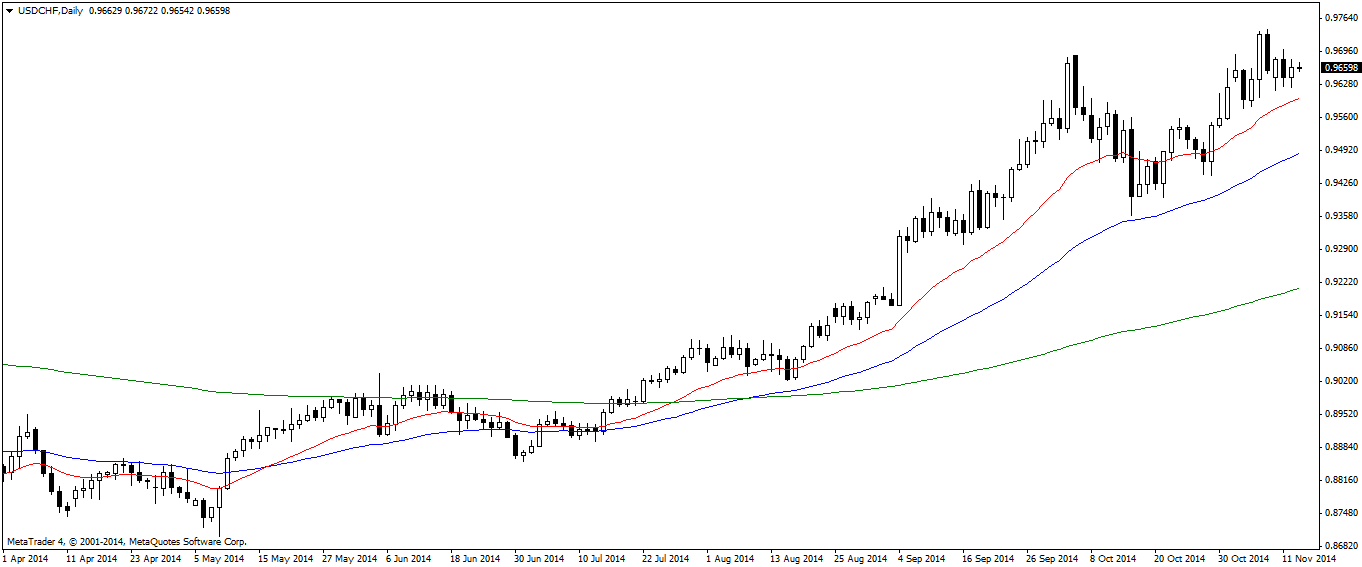Click the 0.92220 price level on scale
Screen dimensions: 1362x567
tap(1340, 282)
